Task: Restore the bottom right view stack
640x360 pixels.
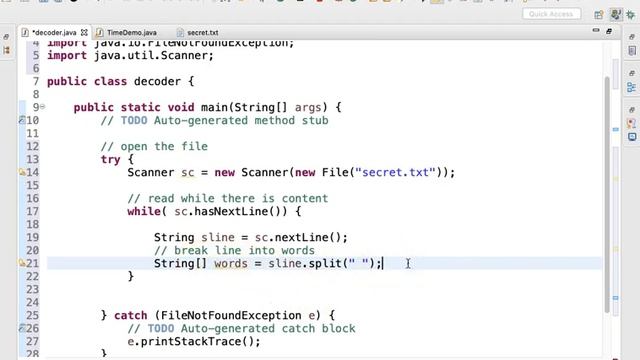Action: pyautogui.click(x=632, y=110)
